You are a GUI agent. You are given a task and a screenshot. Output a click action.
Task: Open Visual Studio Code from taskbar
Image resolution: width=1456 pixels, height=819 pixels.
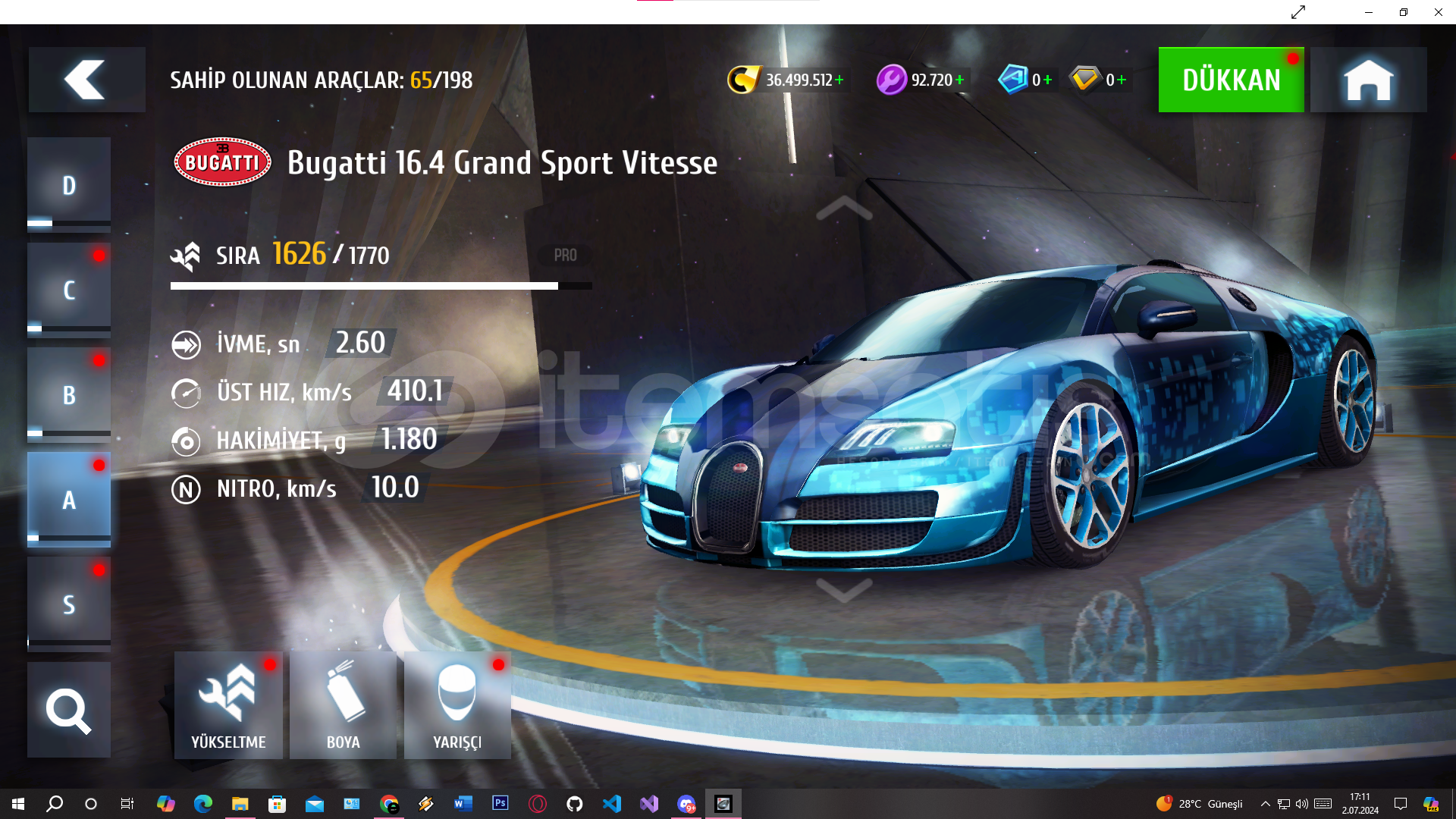(612, 804)
